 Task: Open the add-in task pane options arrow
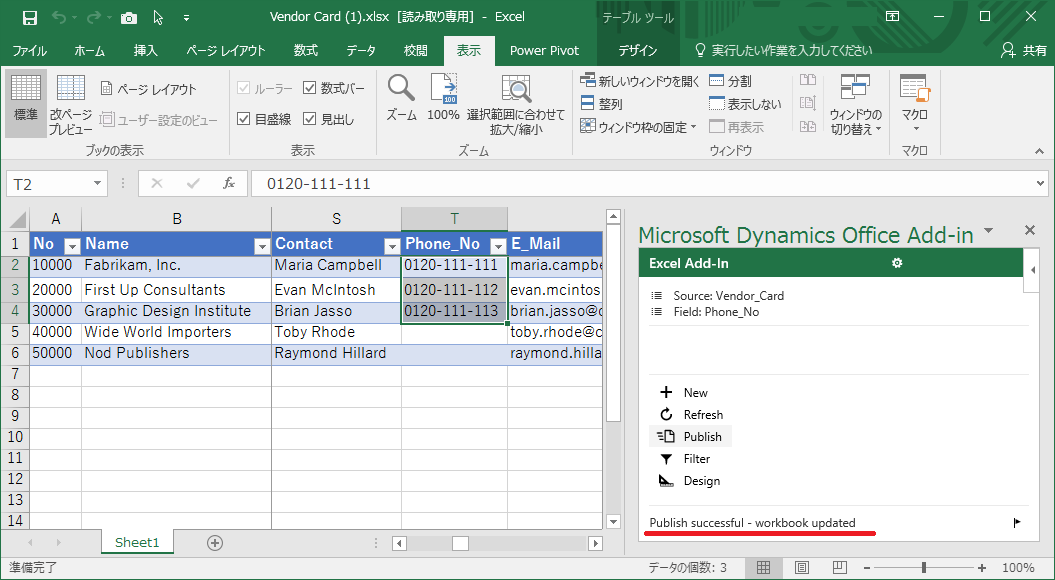tap(988, 231)
